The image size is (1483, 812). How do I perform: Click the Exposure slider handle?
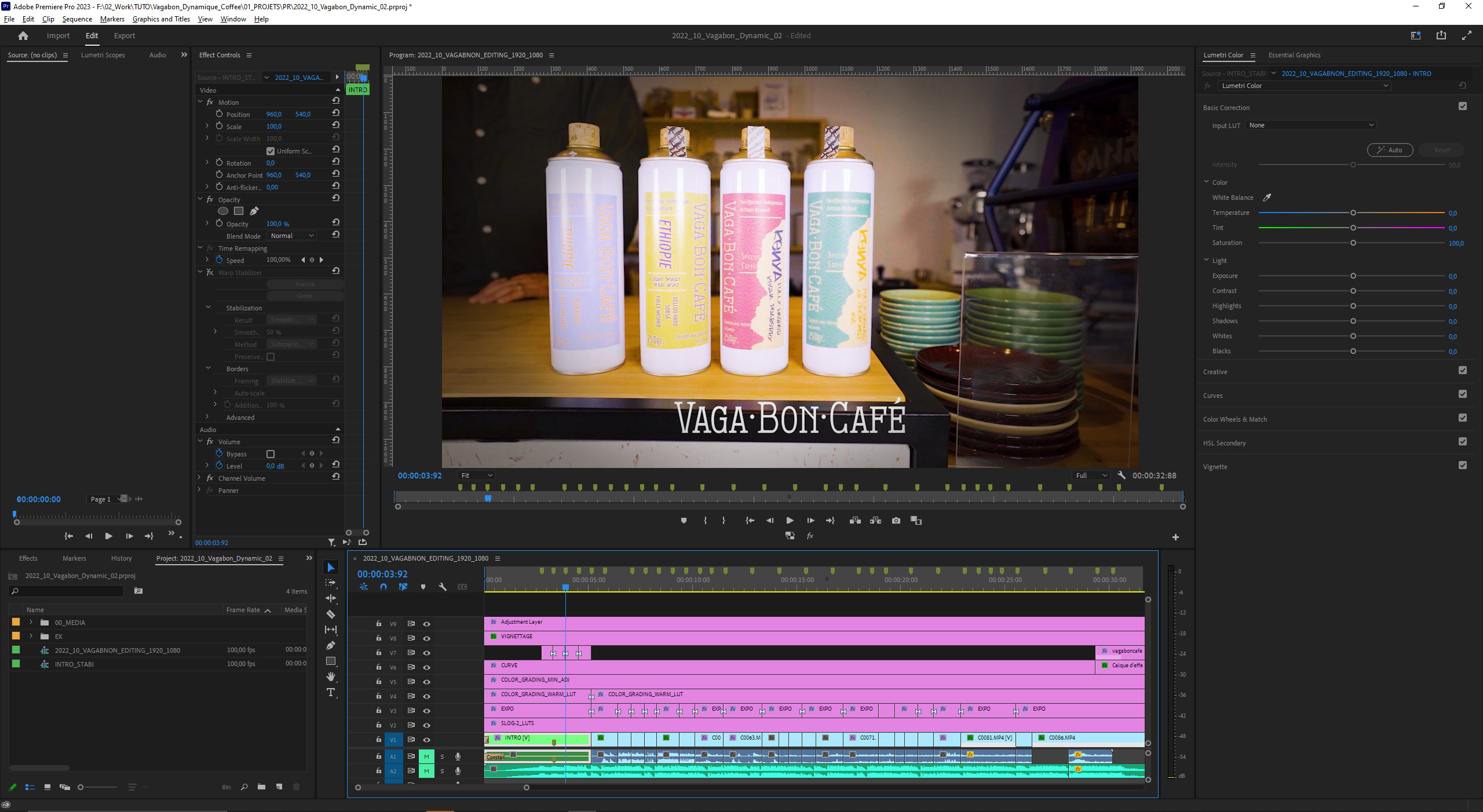pos(1353,276)
